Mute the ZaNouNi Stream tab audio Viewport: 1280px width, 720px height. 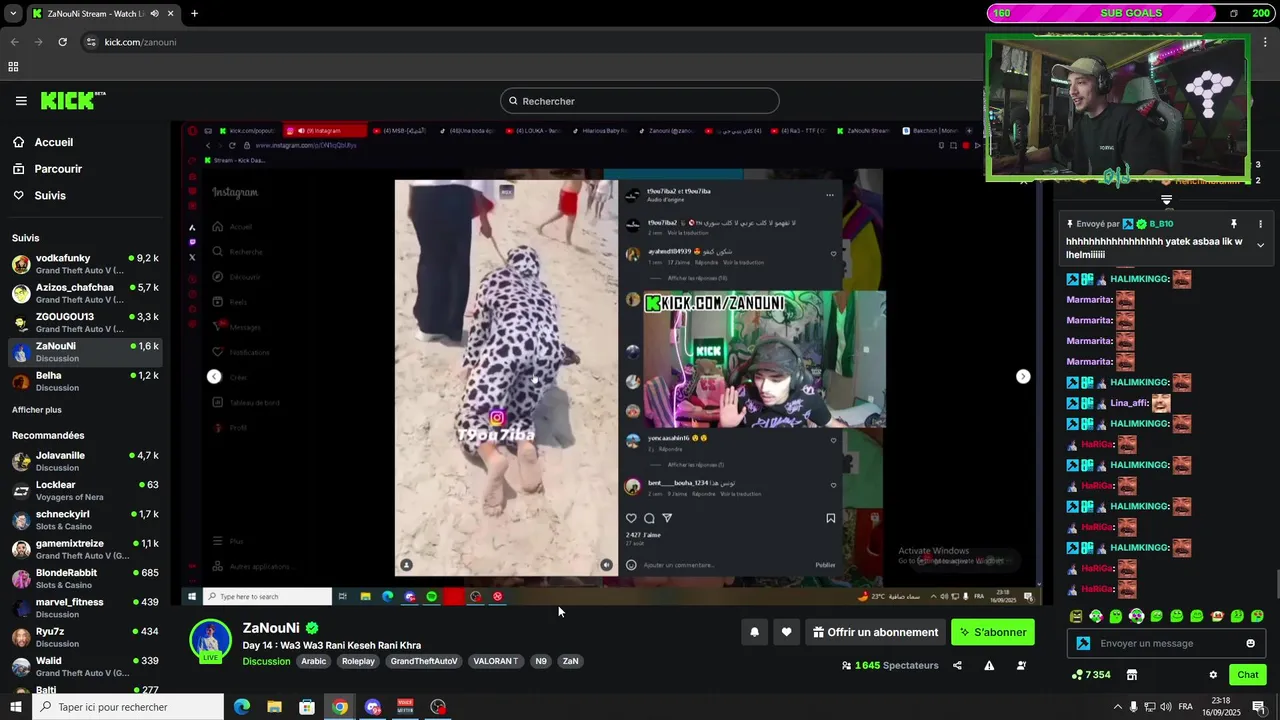(x=154, y=13)
